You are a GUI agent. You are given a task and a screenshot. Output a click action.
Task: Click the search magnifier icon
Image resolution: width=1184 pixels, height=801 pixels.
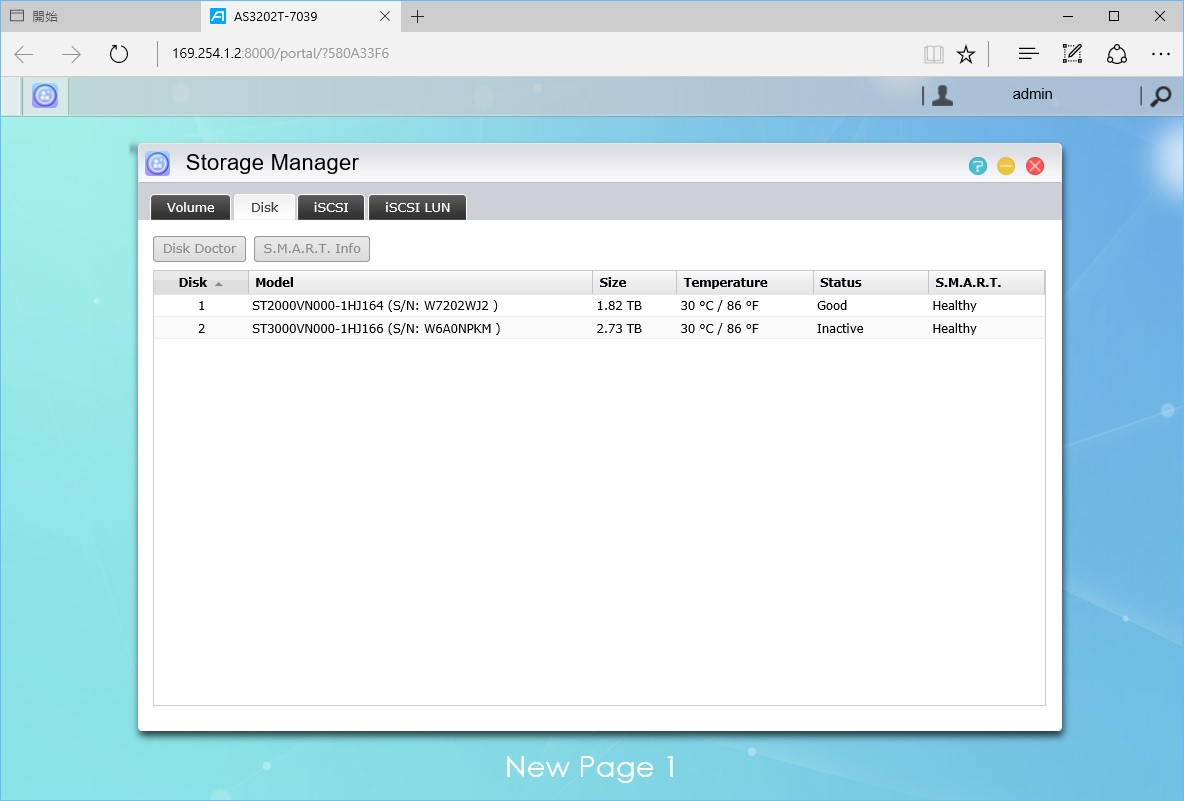pos(1161,96)
